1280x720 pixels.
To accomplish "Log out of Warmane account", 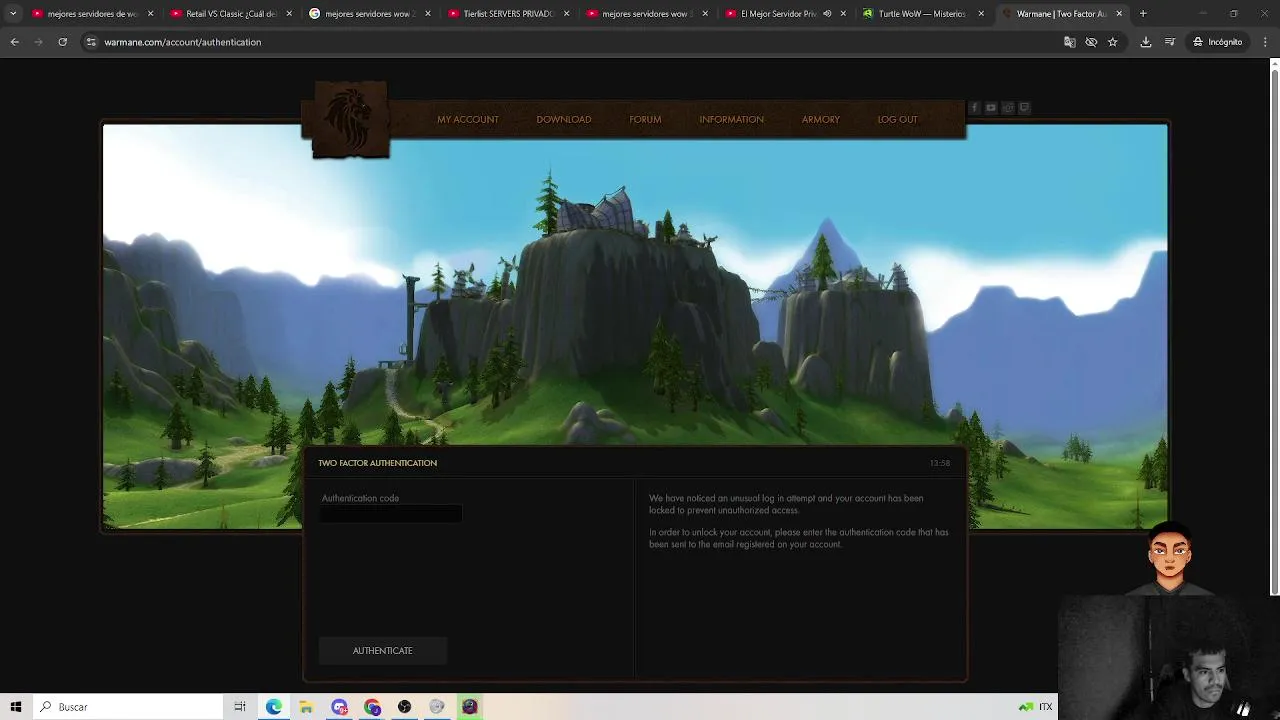I will pos(897,119).
